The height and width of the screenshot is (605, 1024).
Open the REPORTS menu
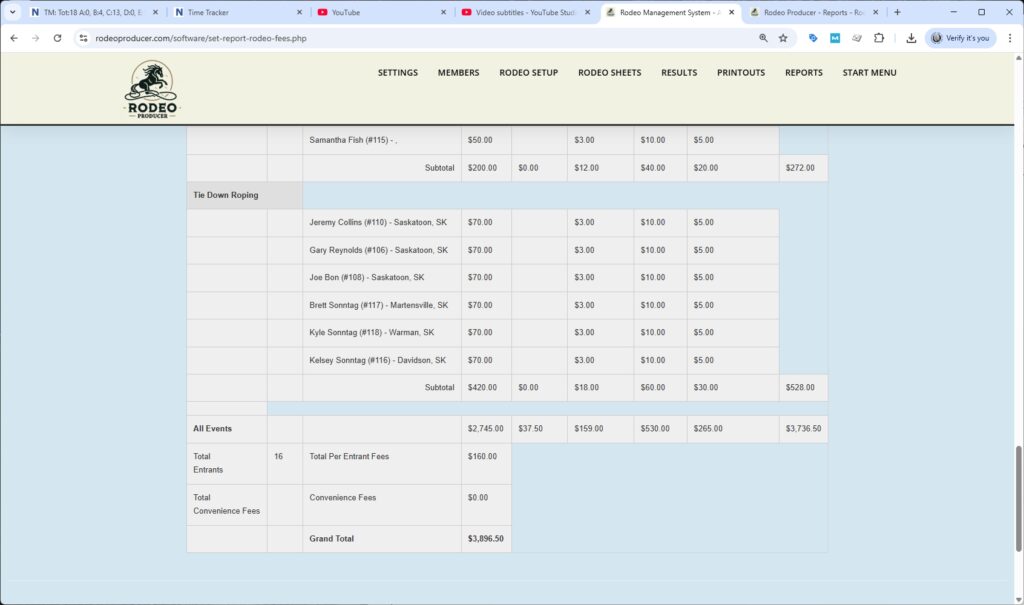click(804, 72)
